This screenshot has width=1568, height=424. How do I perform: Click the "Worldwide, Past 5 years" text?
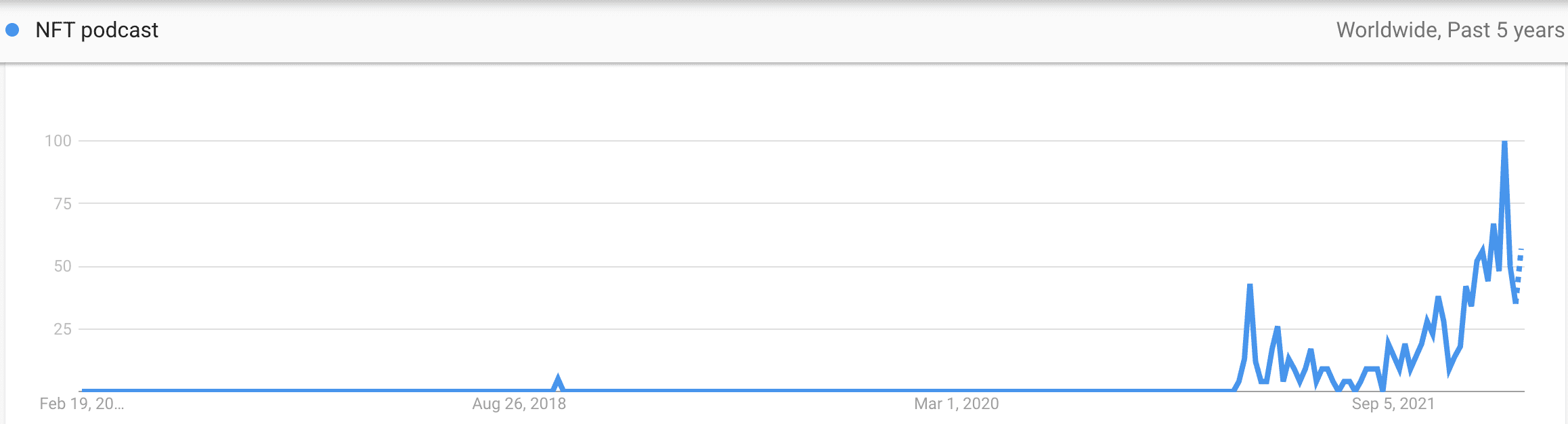(1450, 30)
